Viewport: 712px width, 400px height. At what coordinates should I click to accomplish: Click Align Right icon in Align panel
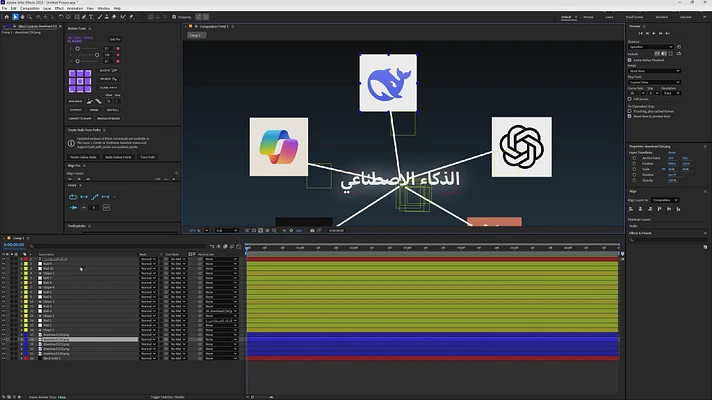(x=650, y=209)
